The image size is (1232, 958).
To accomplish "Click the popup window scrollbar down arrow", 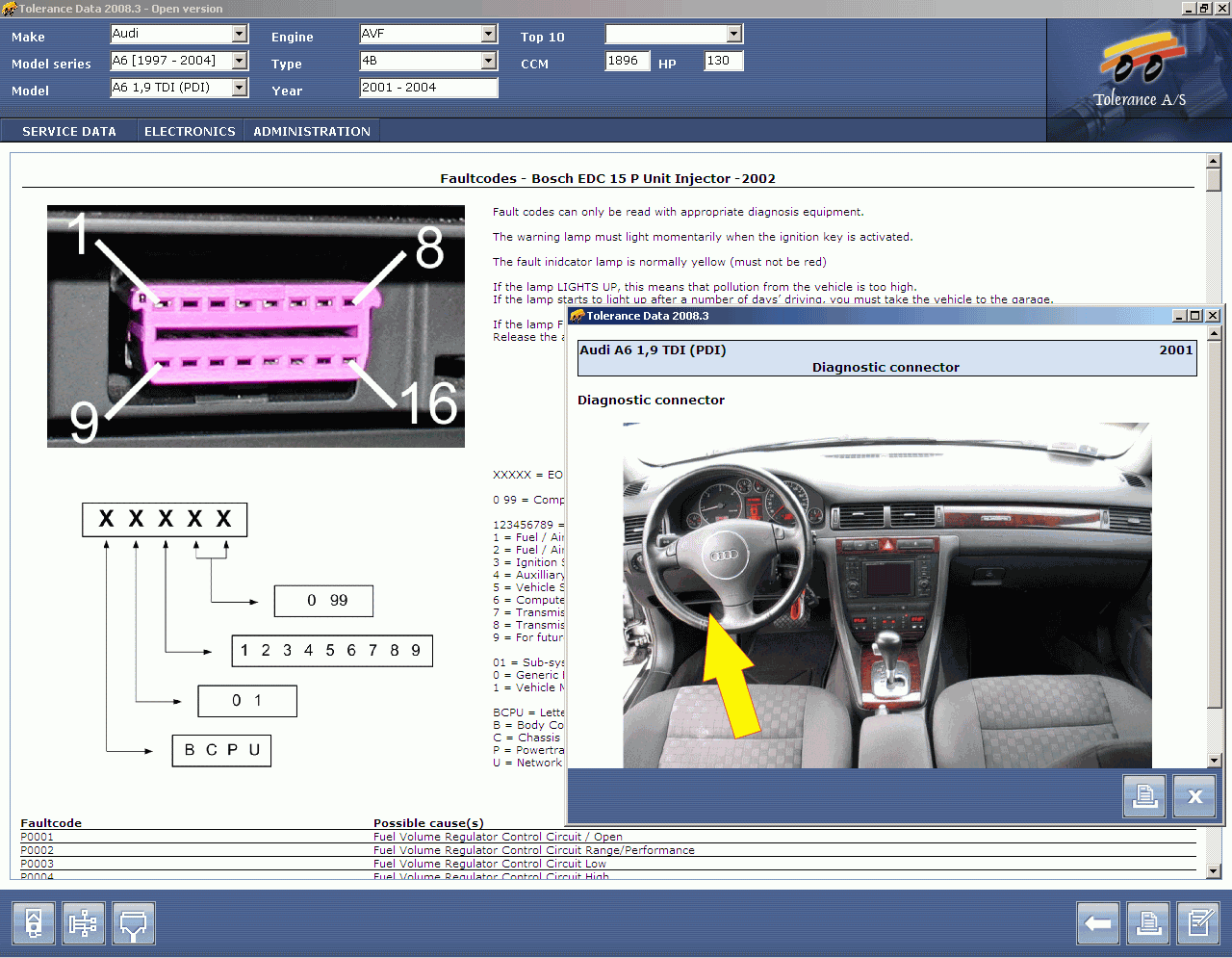I will point(1215,761).
